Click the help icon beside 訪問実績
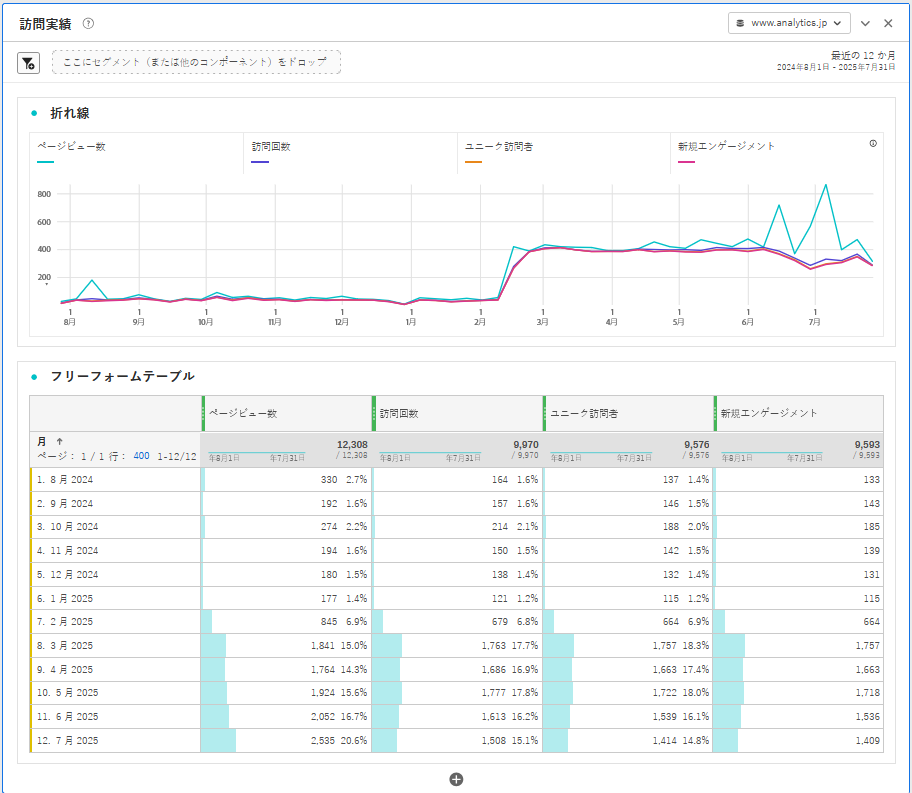This screenshot has width=912, height=793. pos(88,23)
